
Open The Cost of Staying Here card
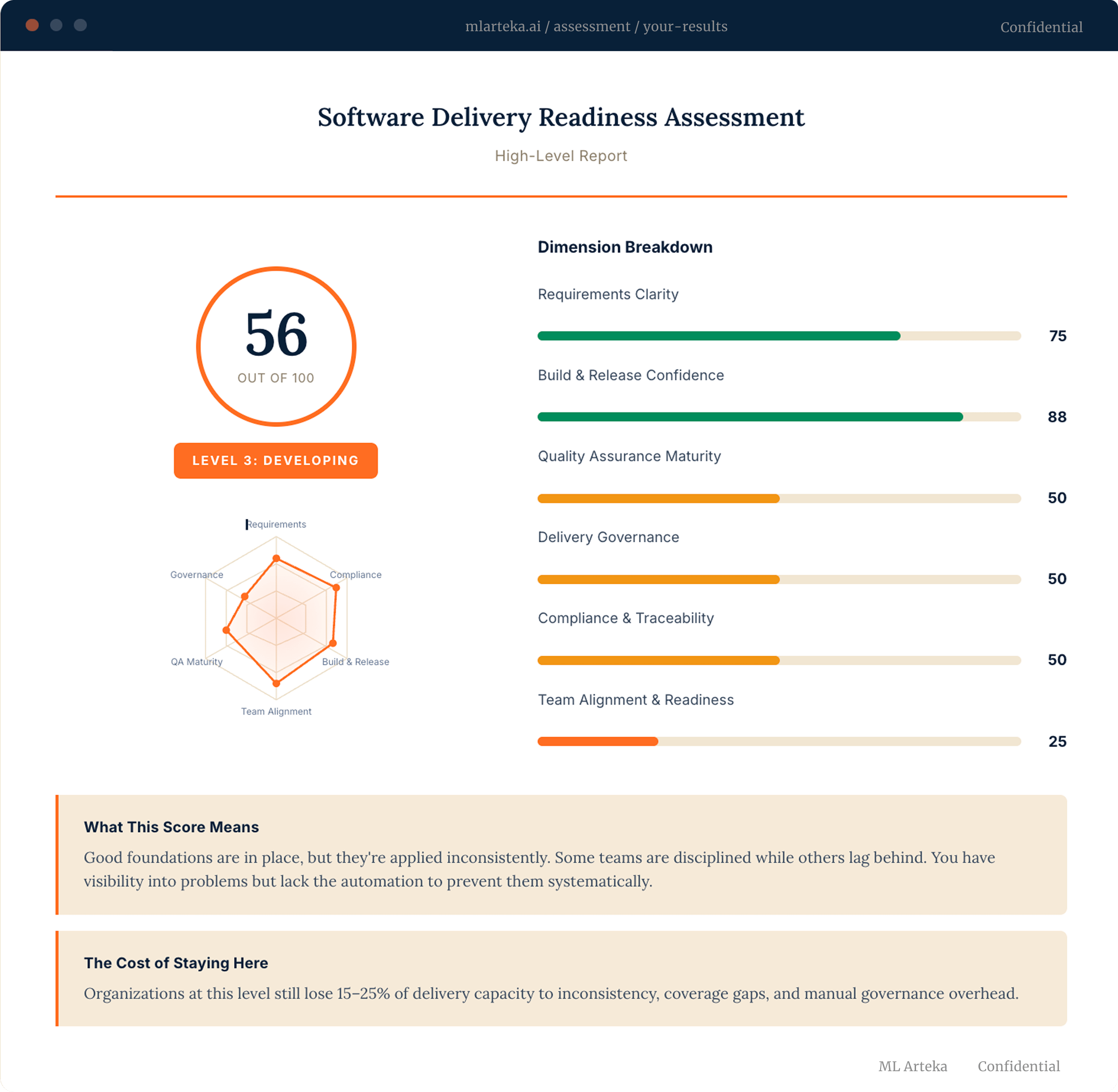(561, 979)
